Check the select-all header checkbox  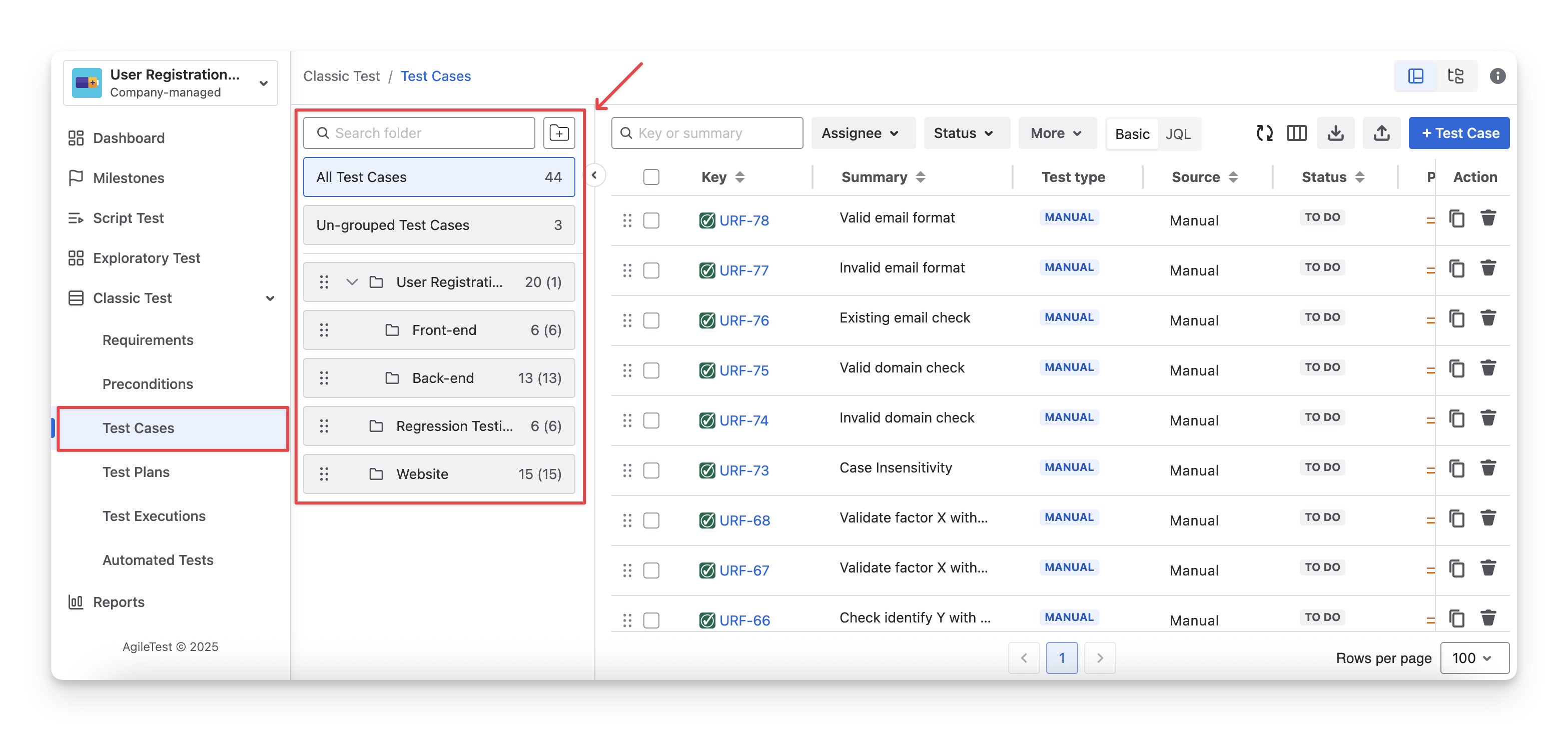[x=651, y=177]
